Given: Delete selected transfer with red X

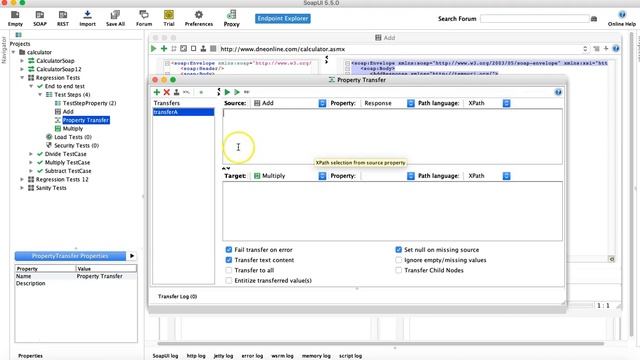Looking at the screenshot, I should pyautogui.click(x=167, y=92).
